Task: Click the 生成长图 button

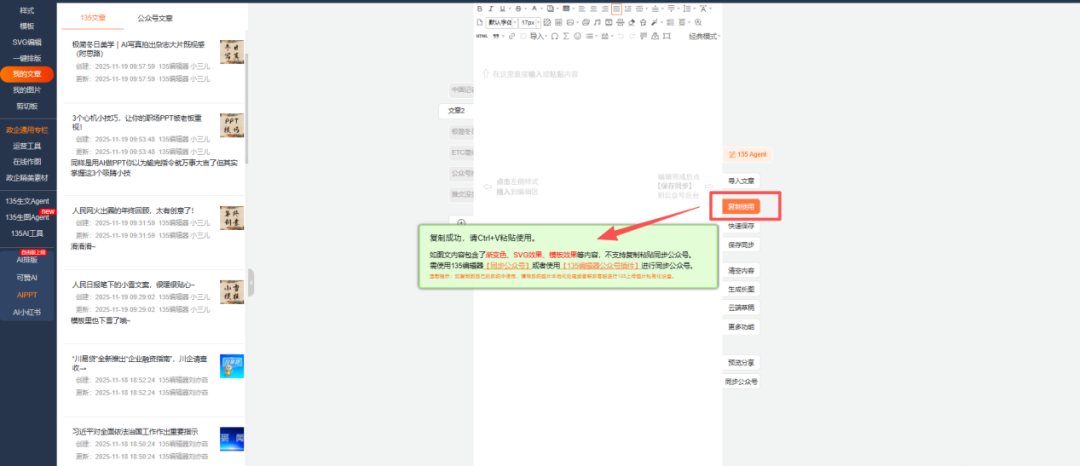Action: 741,289
